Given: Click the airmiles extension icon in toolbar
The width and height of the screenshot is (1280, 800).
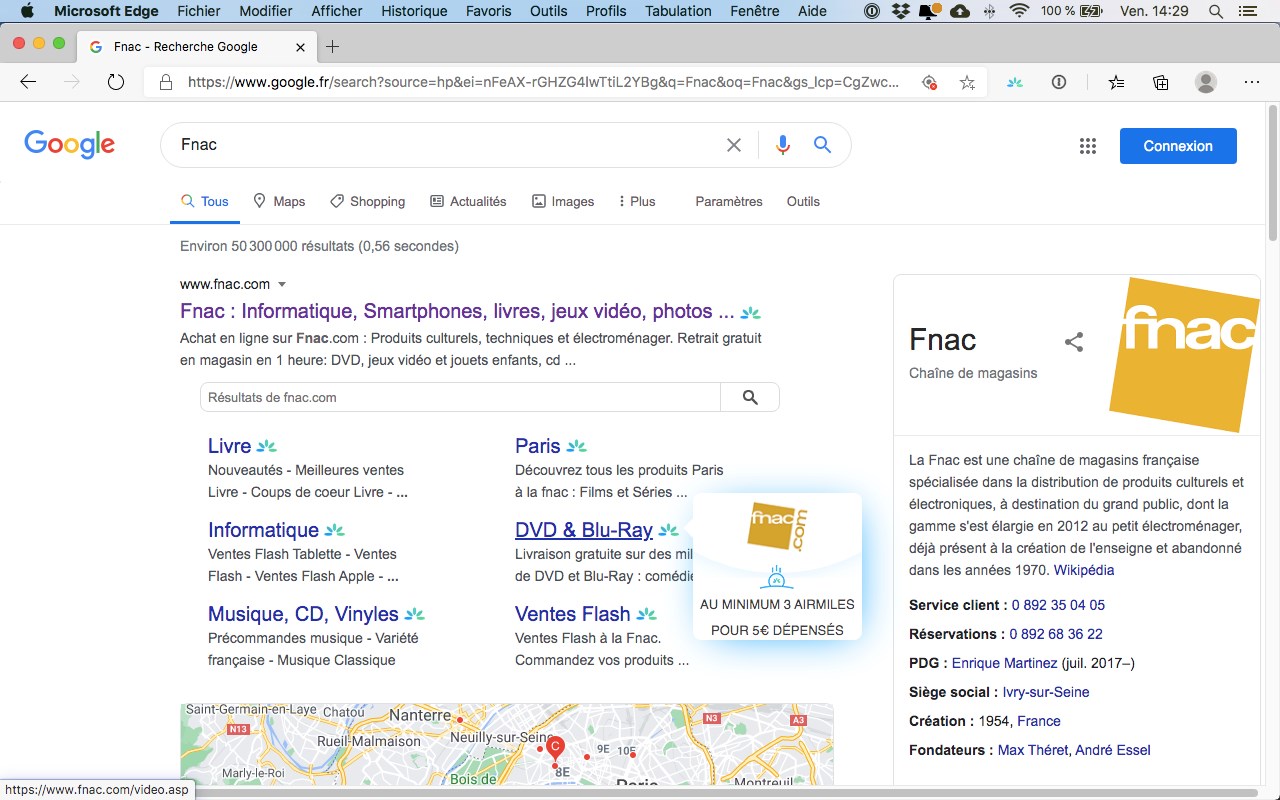Looking at the screenshot, I should (x=1015, y=83).
